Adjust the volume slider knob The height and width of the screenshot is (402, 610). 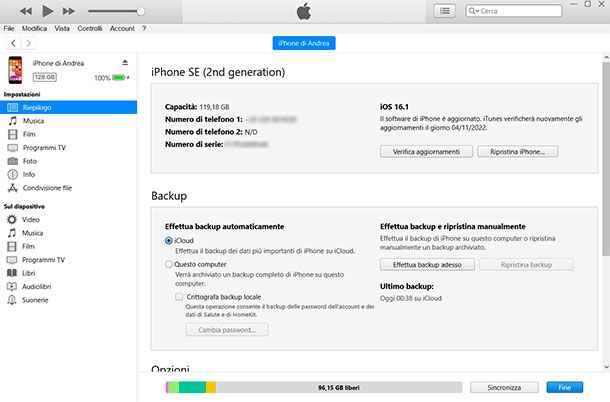click(141, 11)
